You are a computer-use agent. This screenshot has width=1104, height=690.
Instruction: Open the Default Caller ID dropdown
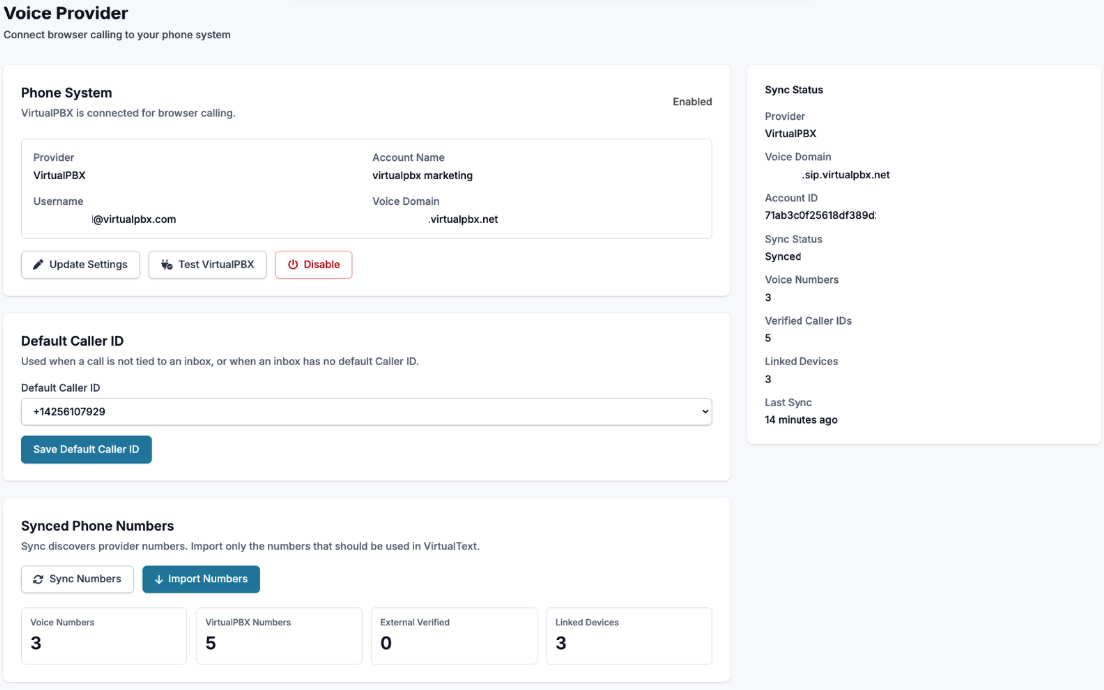click(x=366, y=412)
